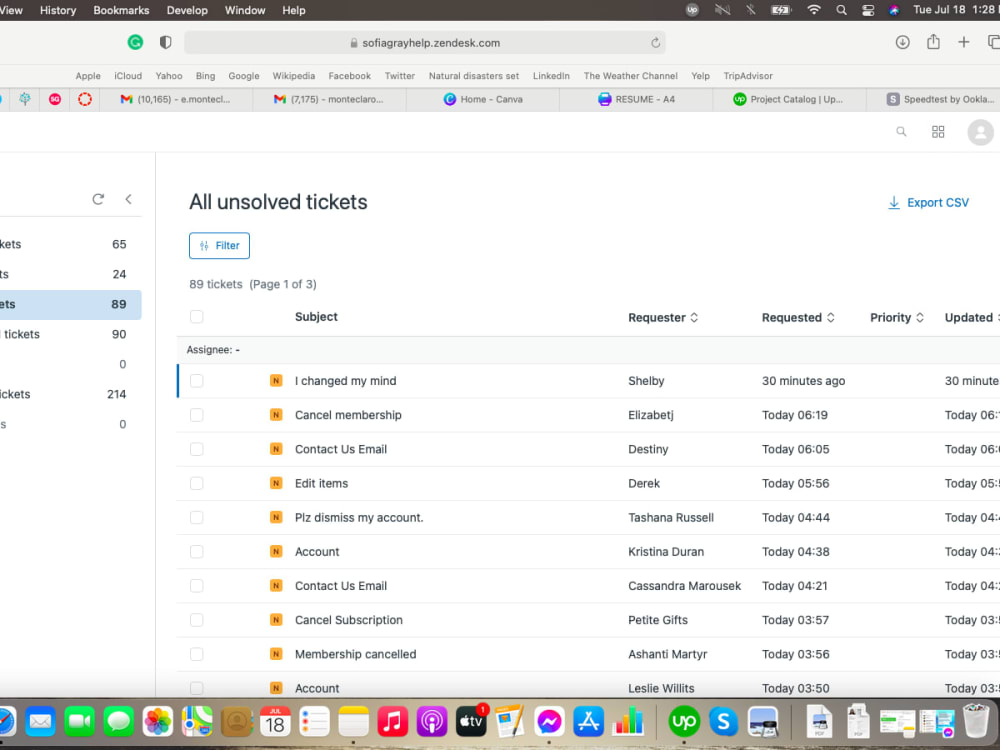Check the 'Cancel membership' ticket checkbox

coord(196,415)
